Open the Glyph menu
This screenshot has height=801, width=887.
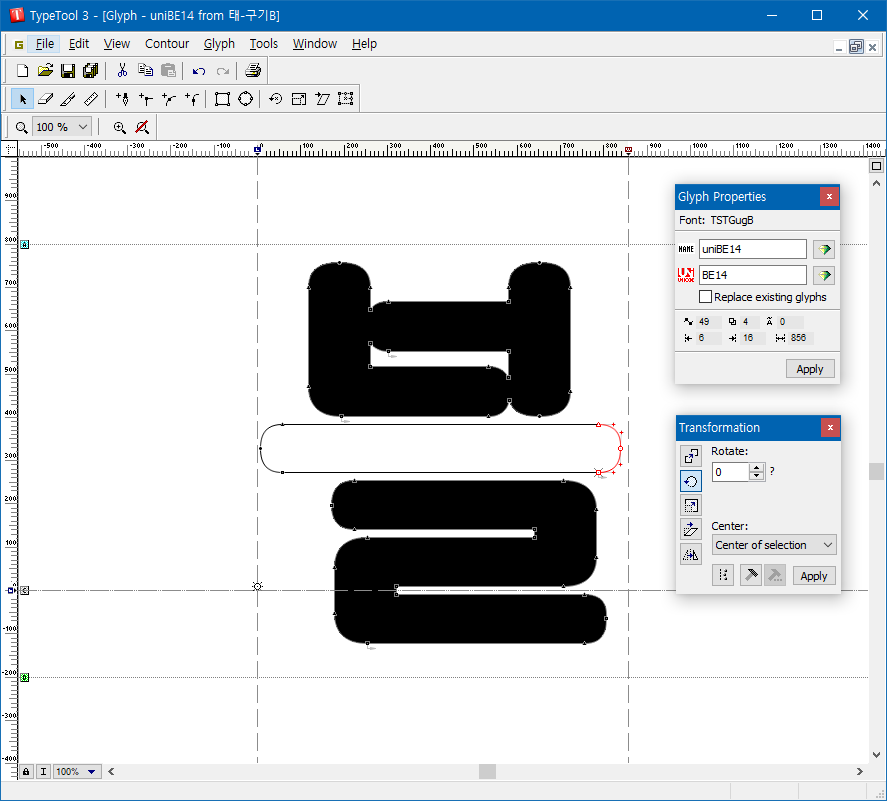(x=219, y=44)
